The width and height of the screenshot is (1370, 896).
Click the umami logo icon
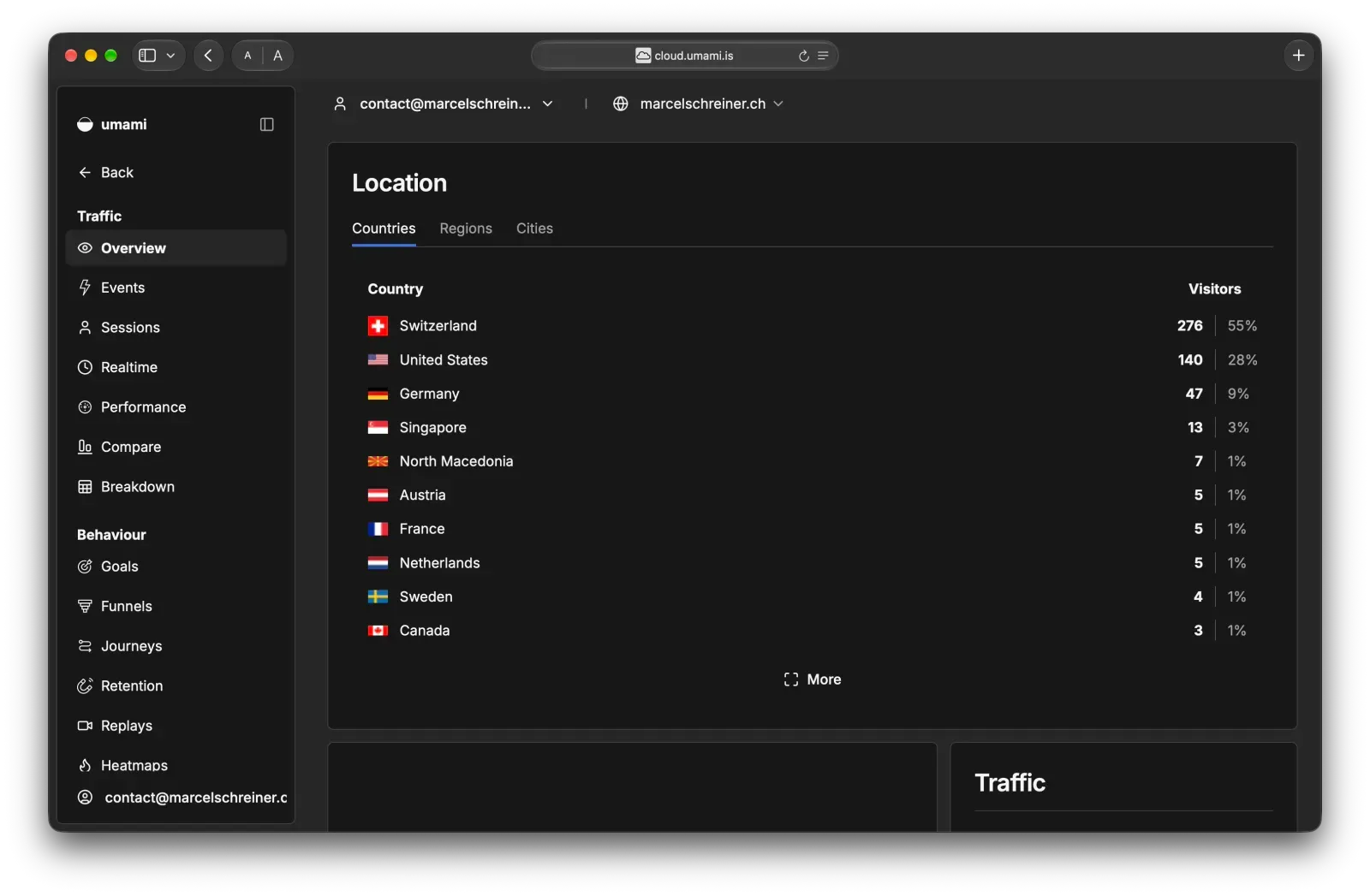click(x=85, y=125)
